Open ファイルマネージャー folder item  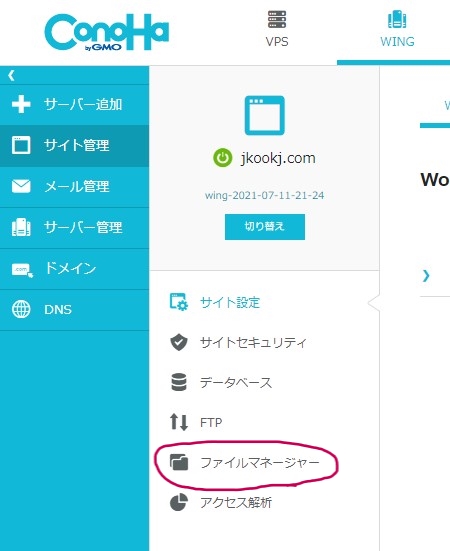[x=244, y=462]
